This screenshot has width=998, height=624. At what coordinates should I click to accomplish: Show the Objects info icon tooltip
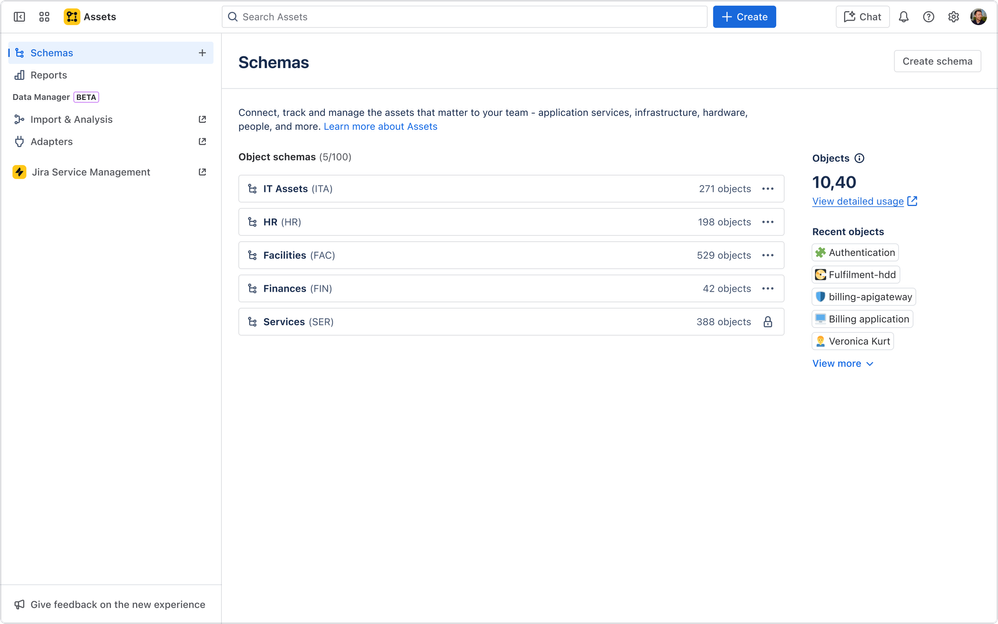[859, 158]
